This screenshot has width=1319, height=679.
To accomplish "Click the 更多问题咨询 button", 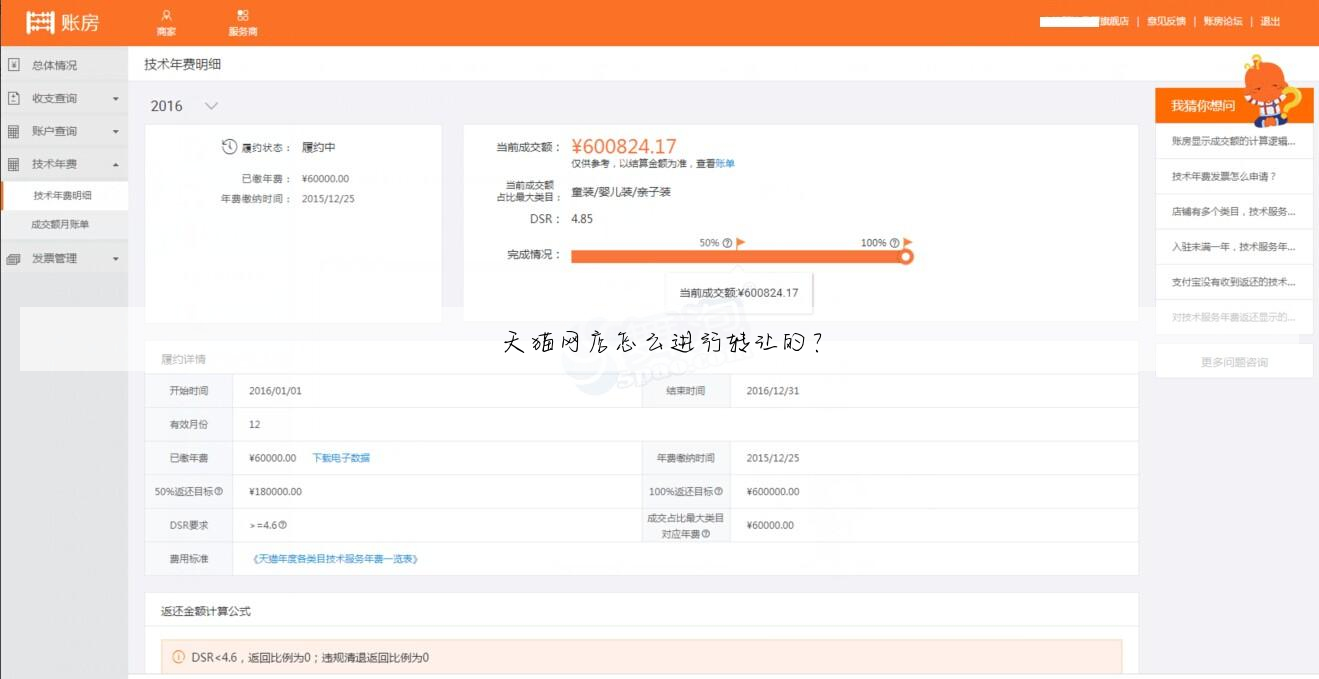I will click(1234, 362).
